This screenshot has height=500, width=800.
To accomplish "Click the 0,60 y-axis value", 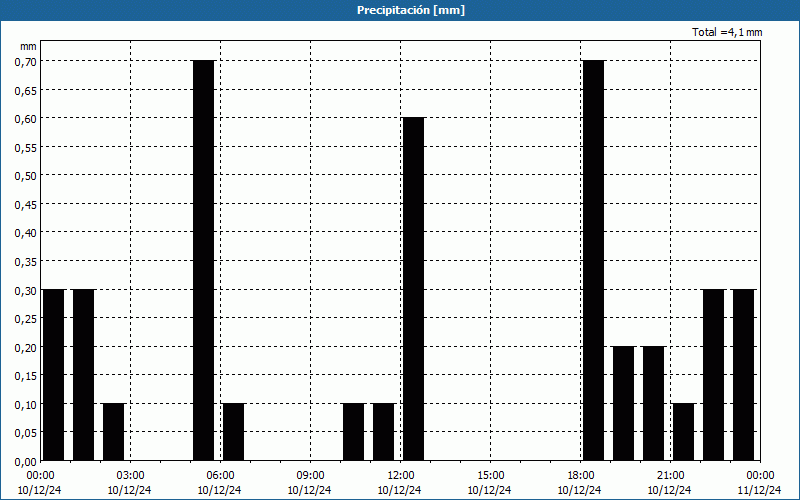I will [26, 118].
